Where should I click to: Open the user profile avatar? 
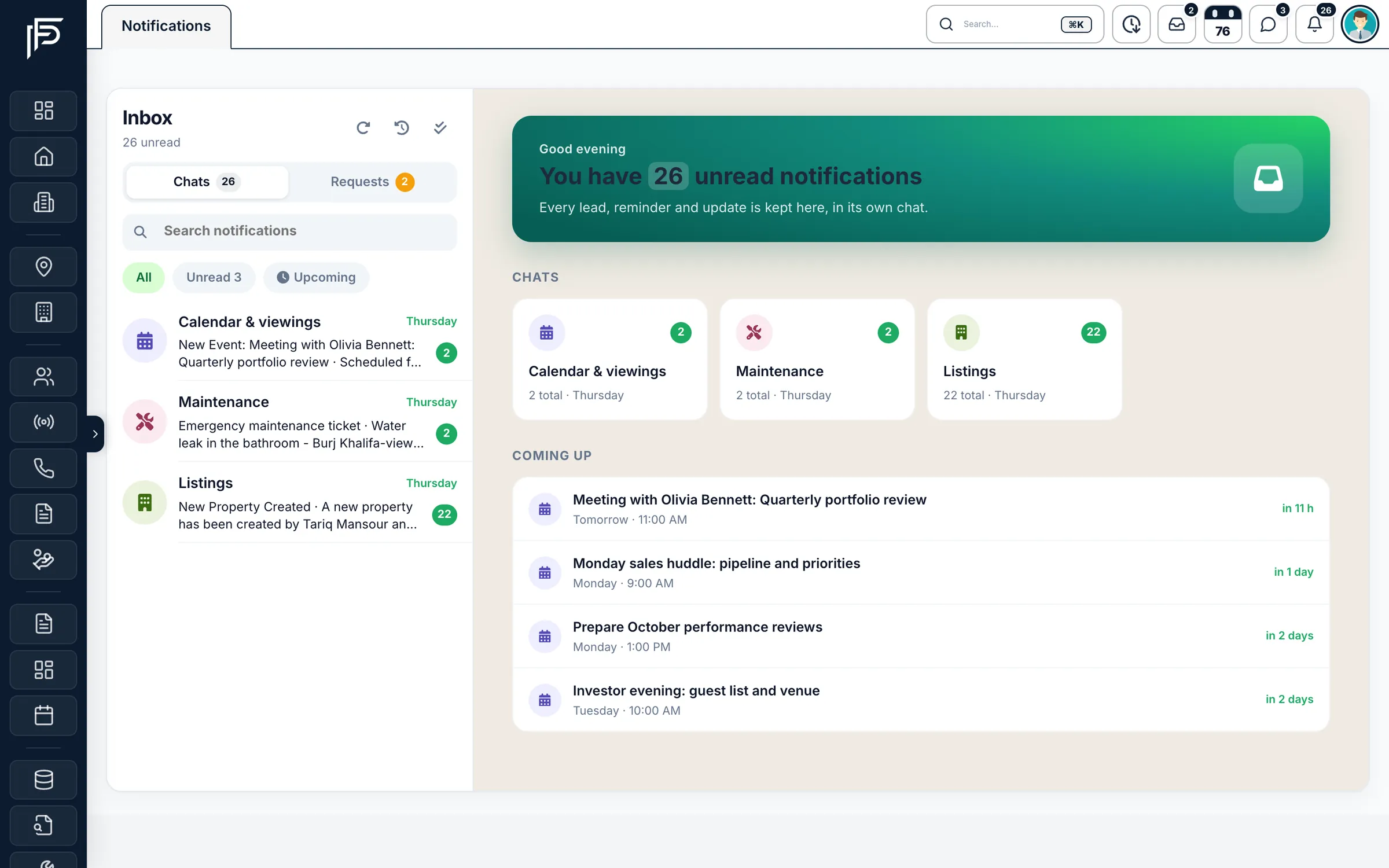click(1360, 24)
